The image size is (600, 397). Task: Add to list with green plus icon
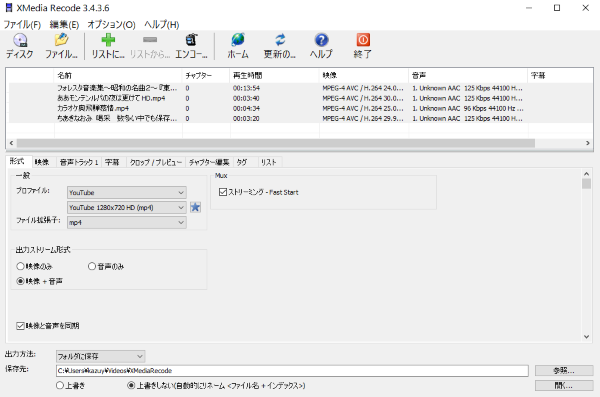pyautogui.click(x=108, y=46)
